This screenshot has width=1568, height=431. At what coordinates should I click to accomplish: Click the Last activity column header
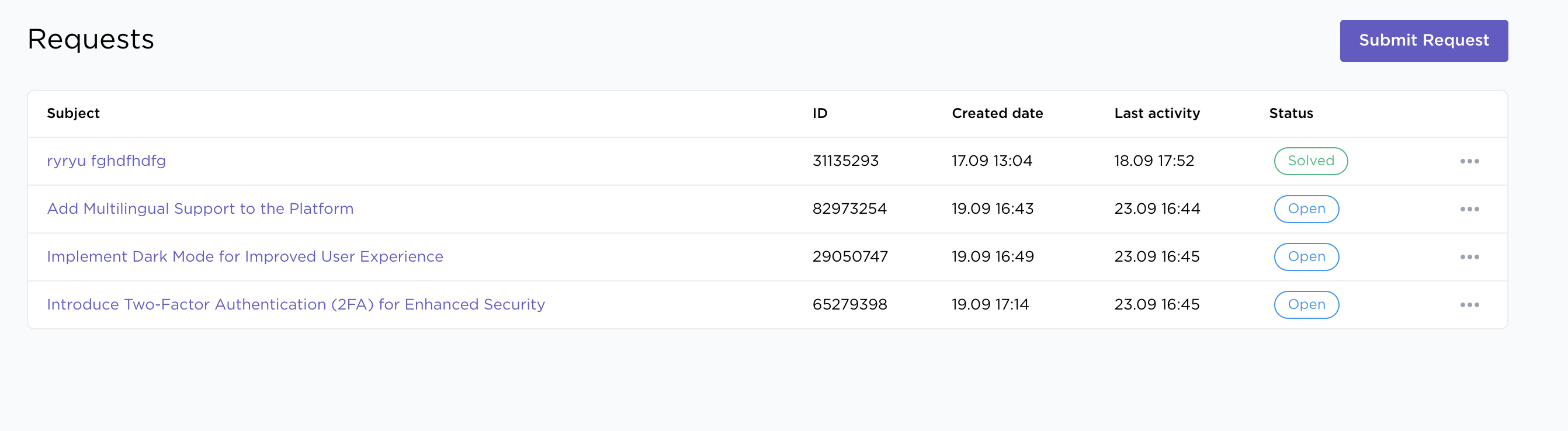click(x=1157, y=113)
